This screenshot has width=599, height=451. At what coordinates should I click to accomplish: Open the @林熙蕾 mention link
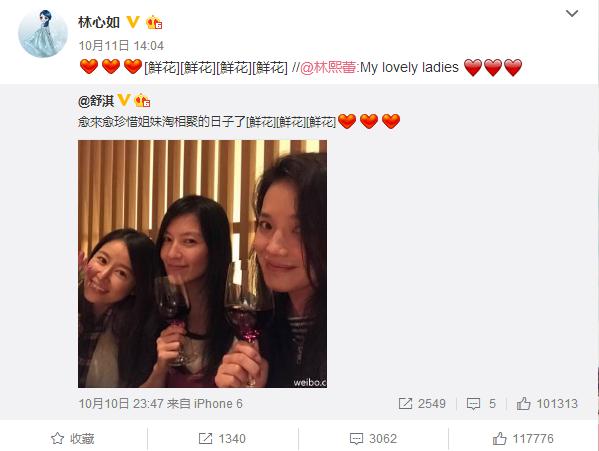328,68
